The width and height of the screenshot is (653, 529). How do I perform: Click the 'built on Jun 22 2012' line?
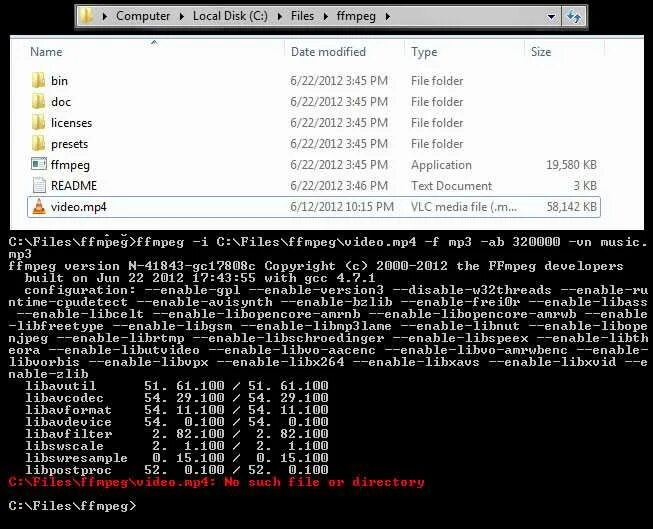tap(199, 278)
